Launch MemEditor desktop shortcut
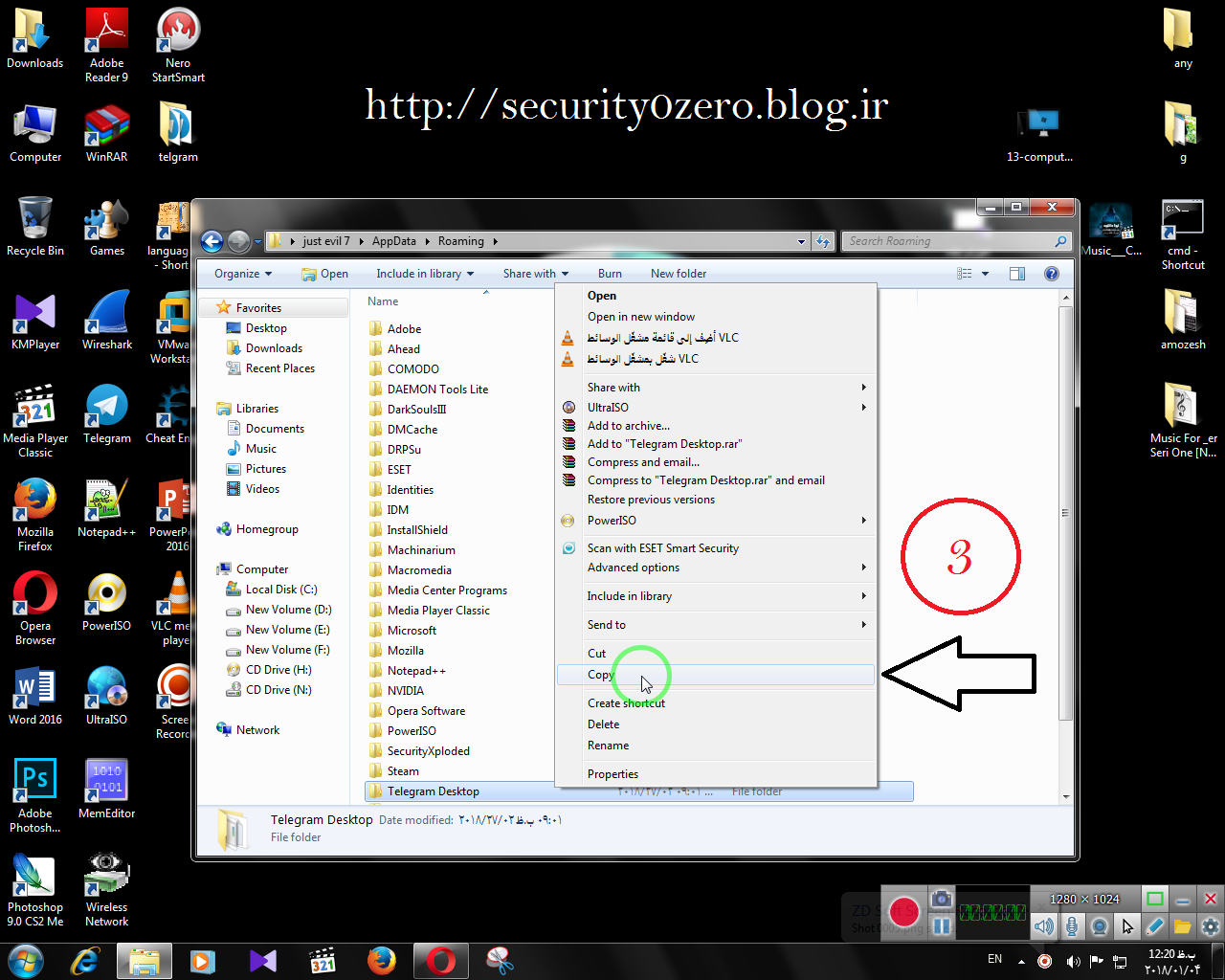Viewport: 1225px width, 980px height. point(107,790)
